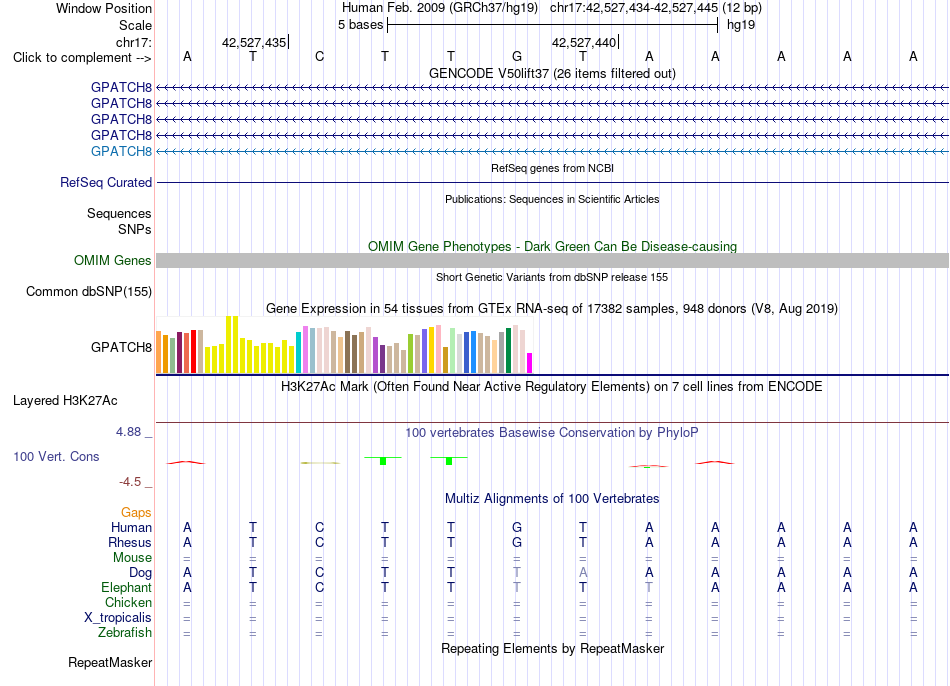Click the 4.88 PhyloP upper limit value
Screen dimensions: 950x686
[128, 432]
